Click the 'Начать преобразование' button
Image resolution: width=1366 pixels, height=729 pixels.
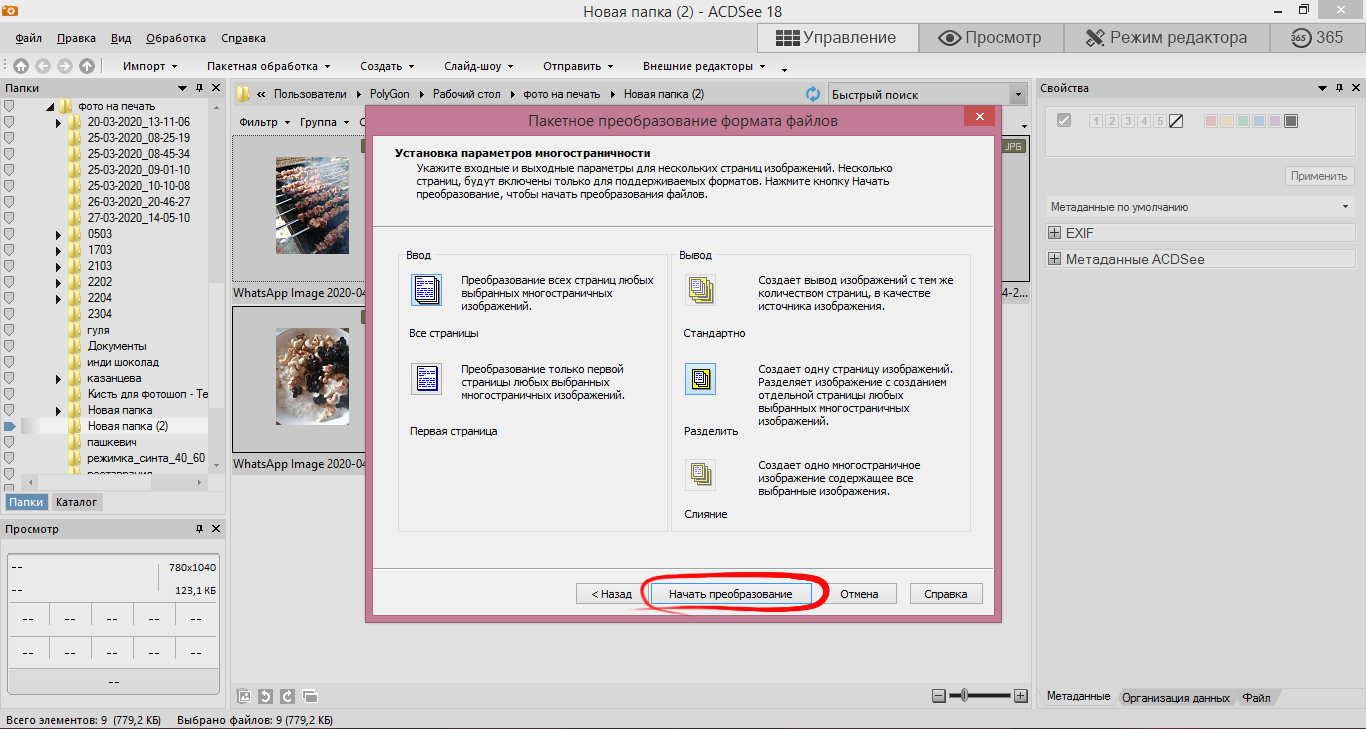[730, 594]
